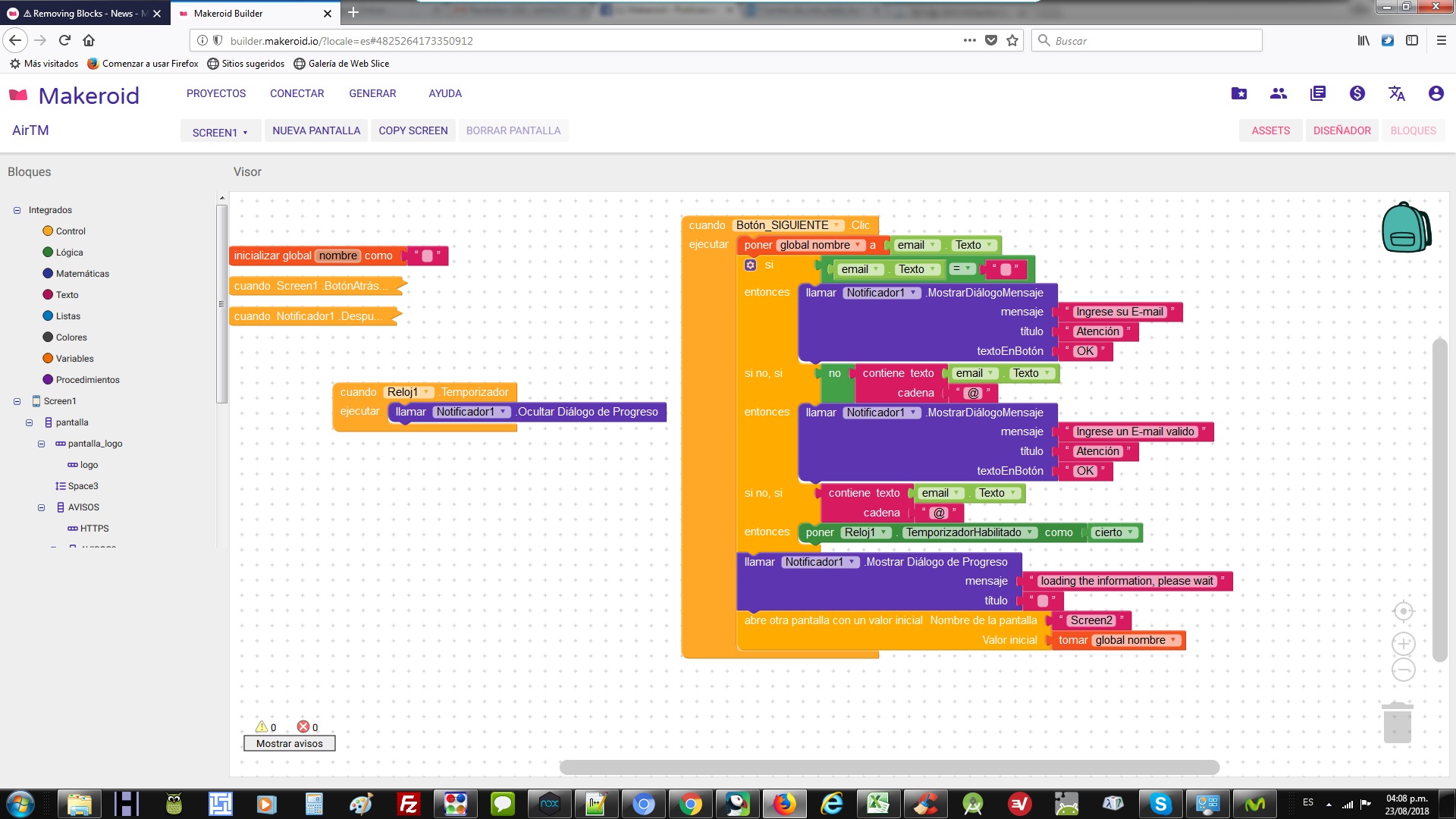Viewport: 1456px width, 819px height.
Task: Open the translate language icon
Action: point(1396,93)
